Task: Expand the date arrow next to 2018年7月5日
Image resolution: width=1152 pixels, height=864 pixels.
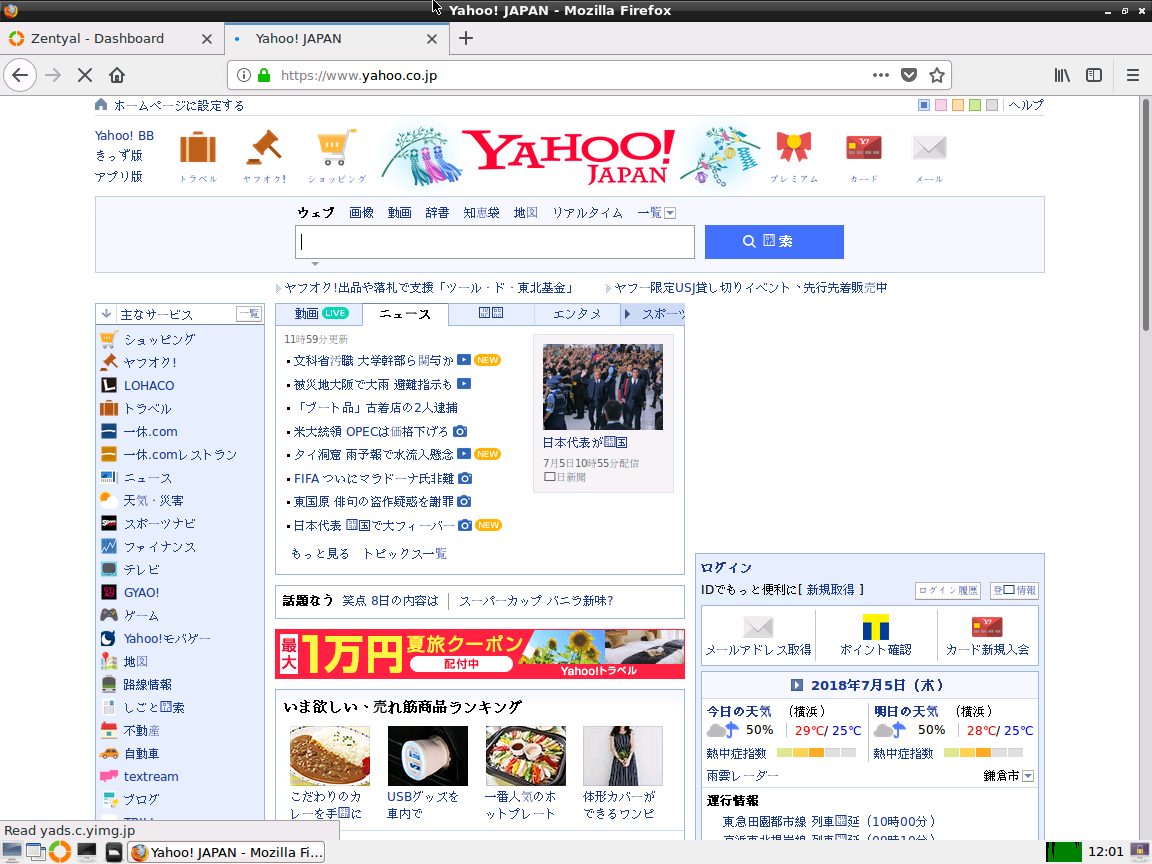Action: coord(796,685)
